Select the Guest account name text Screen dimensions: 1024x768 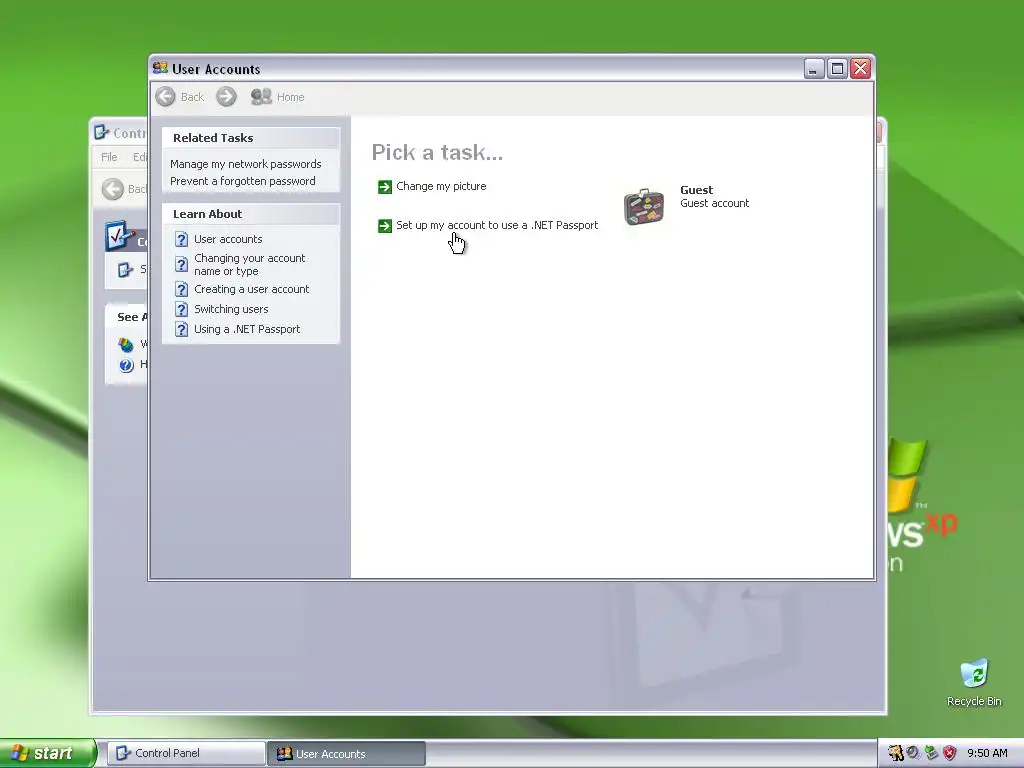[696, 190]
